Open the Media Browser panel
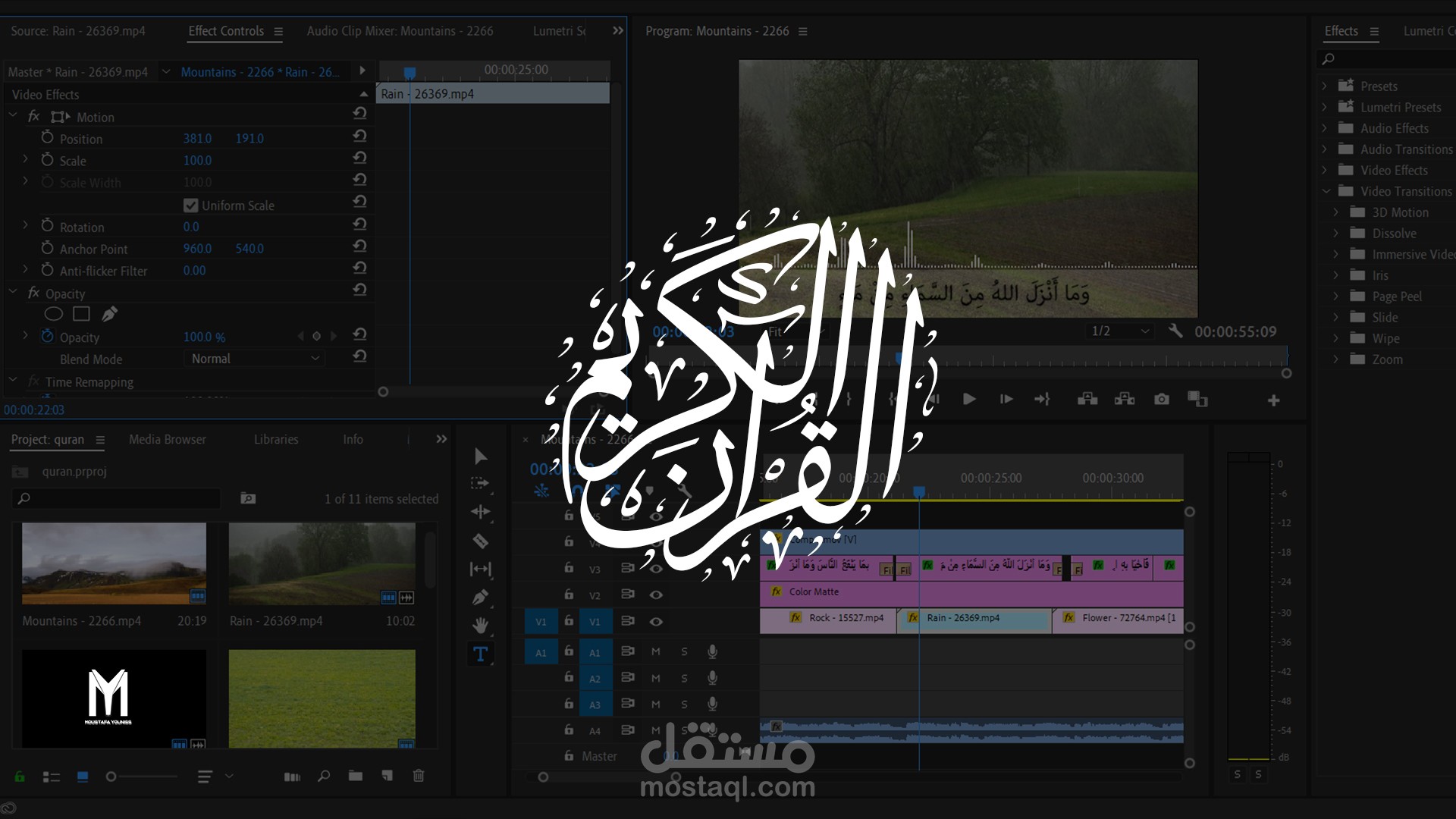 click(167, 439)
